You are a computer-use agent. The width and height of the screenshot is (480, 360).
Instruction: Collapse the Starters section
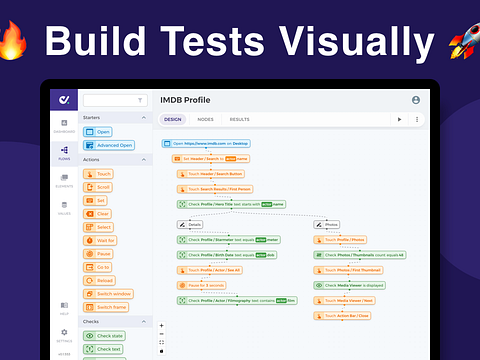[x=144, y=118]
